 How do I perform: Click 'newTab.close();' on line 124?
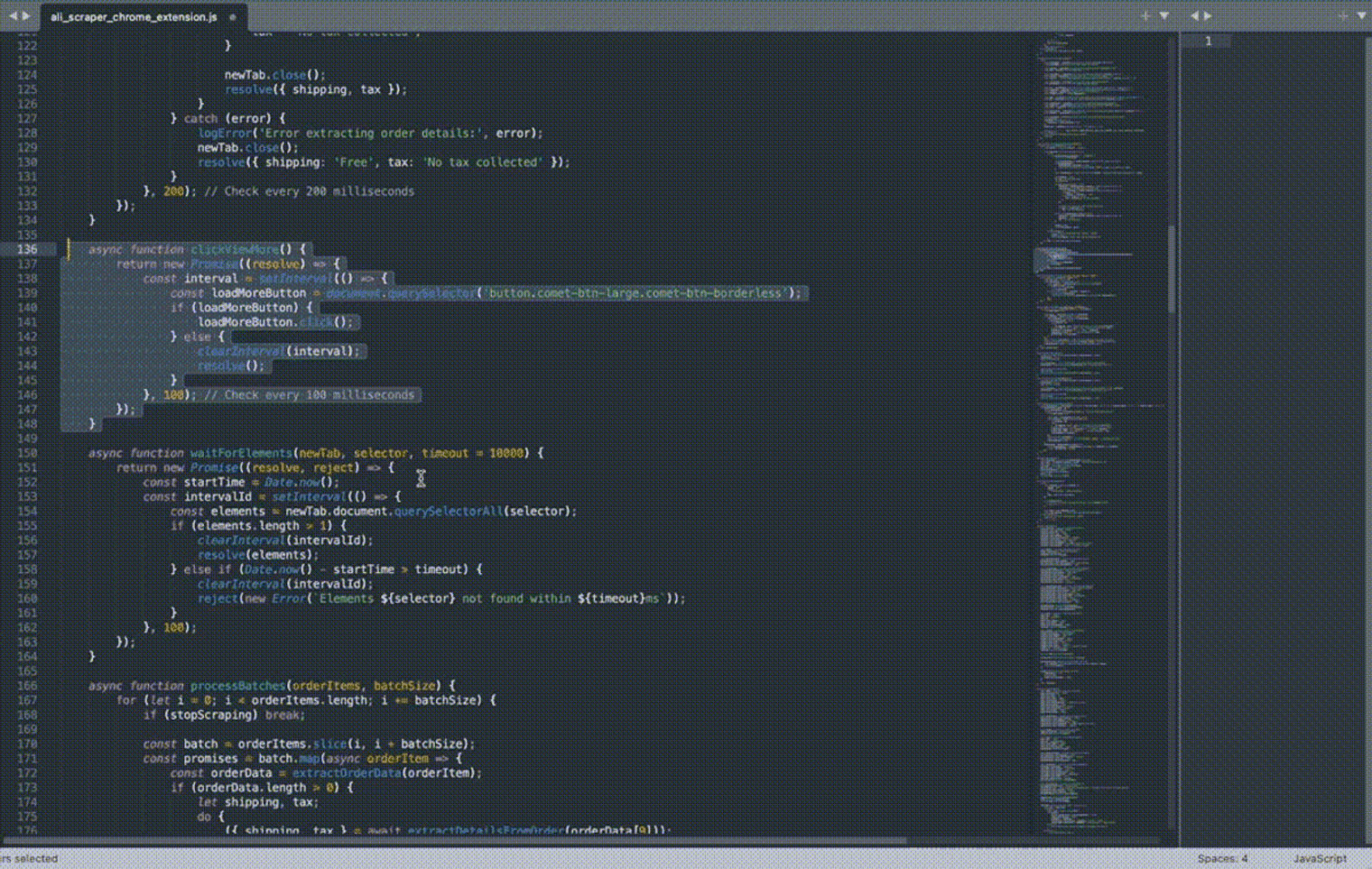(x=274, y=75)
